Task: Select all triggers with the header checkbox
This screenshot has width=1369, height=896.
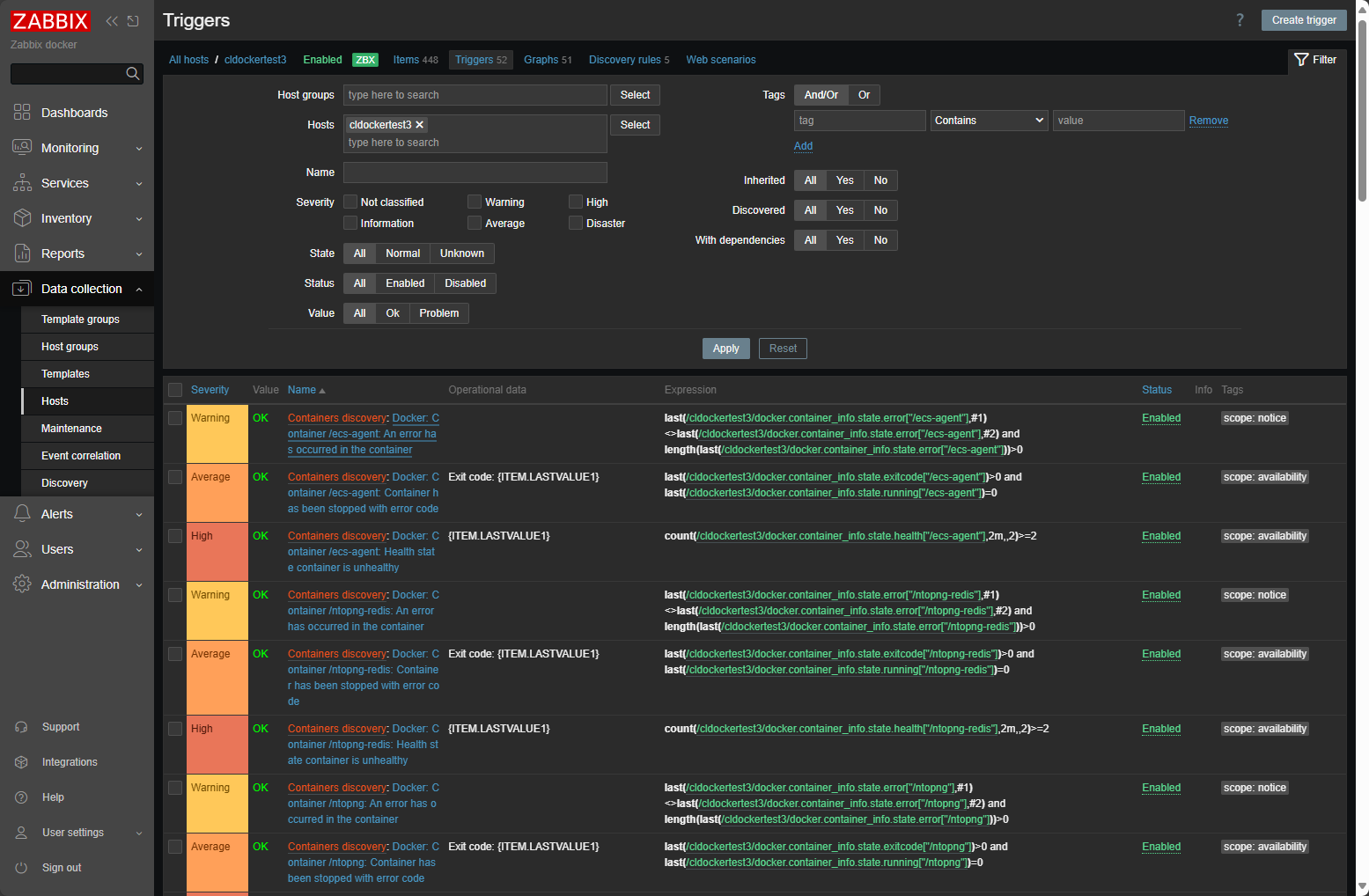Action: pos(174,389)
